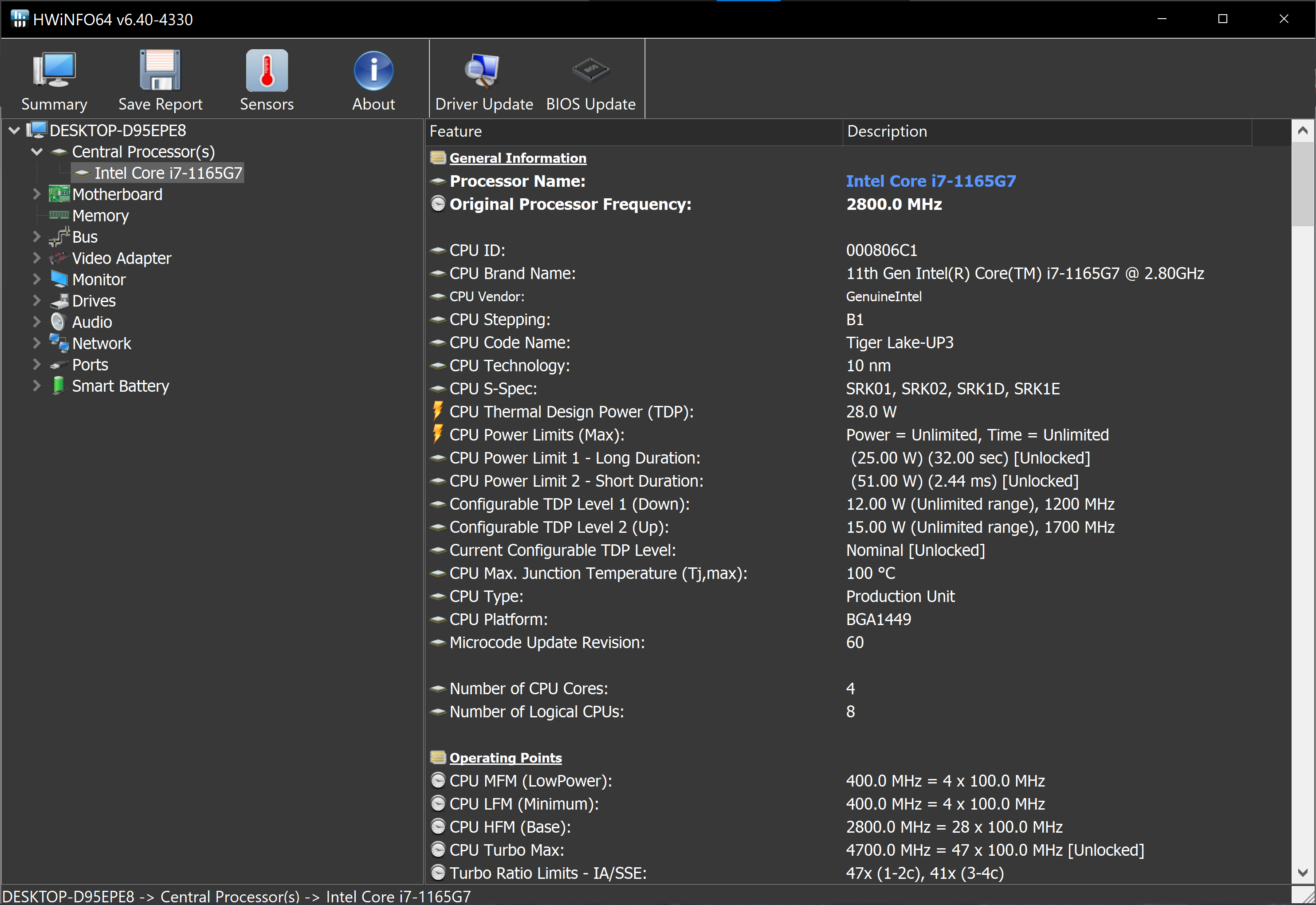This screenshot has height=905, width=1316.
Task: Select the Memory tree item label
Action: point(100,216)
